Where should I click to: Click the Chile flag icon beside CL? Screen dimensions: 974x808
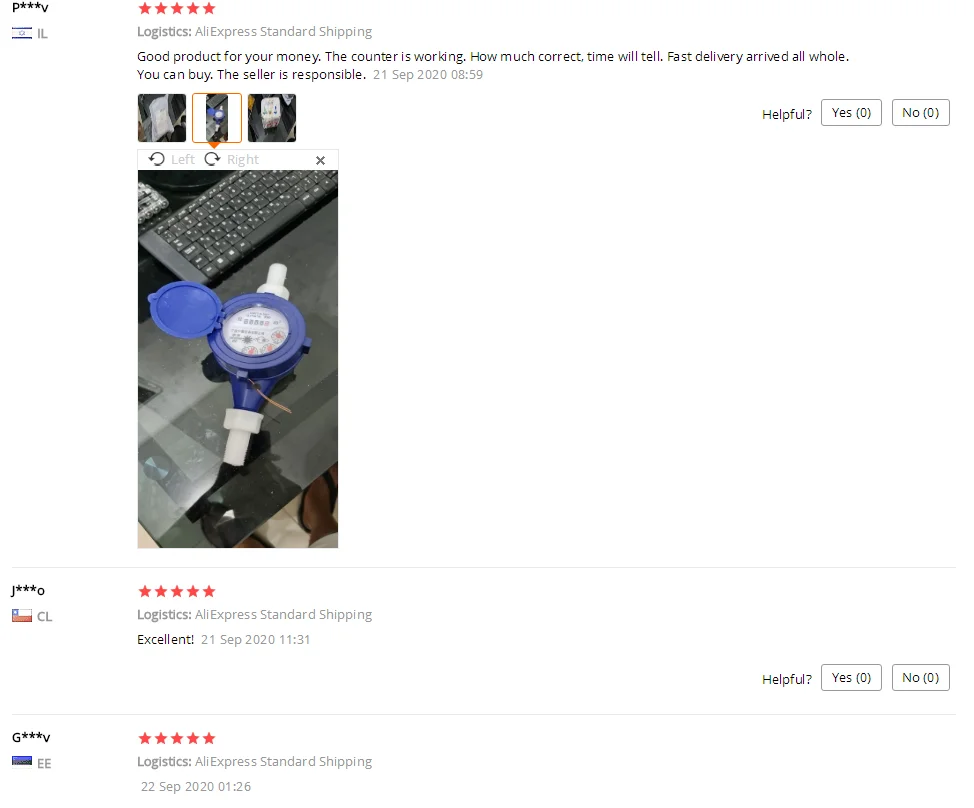coord(22,615)
